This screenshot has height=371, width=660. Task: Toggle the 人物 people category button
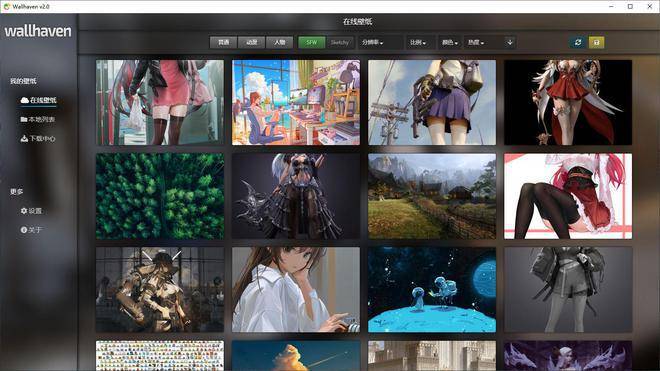coord(279,42)
